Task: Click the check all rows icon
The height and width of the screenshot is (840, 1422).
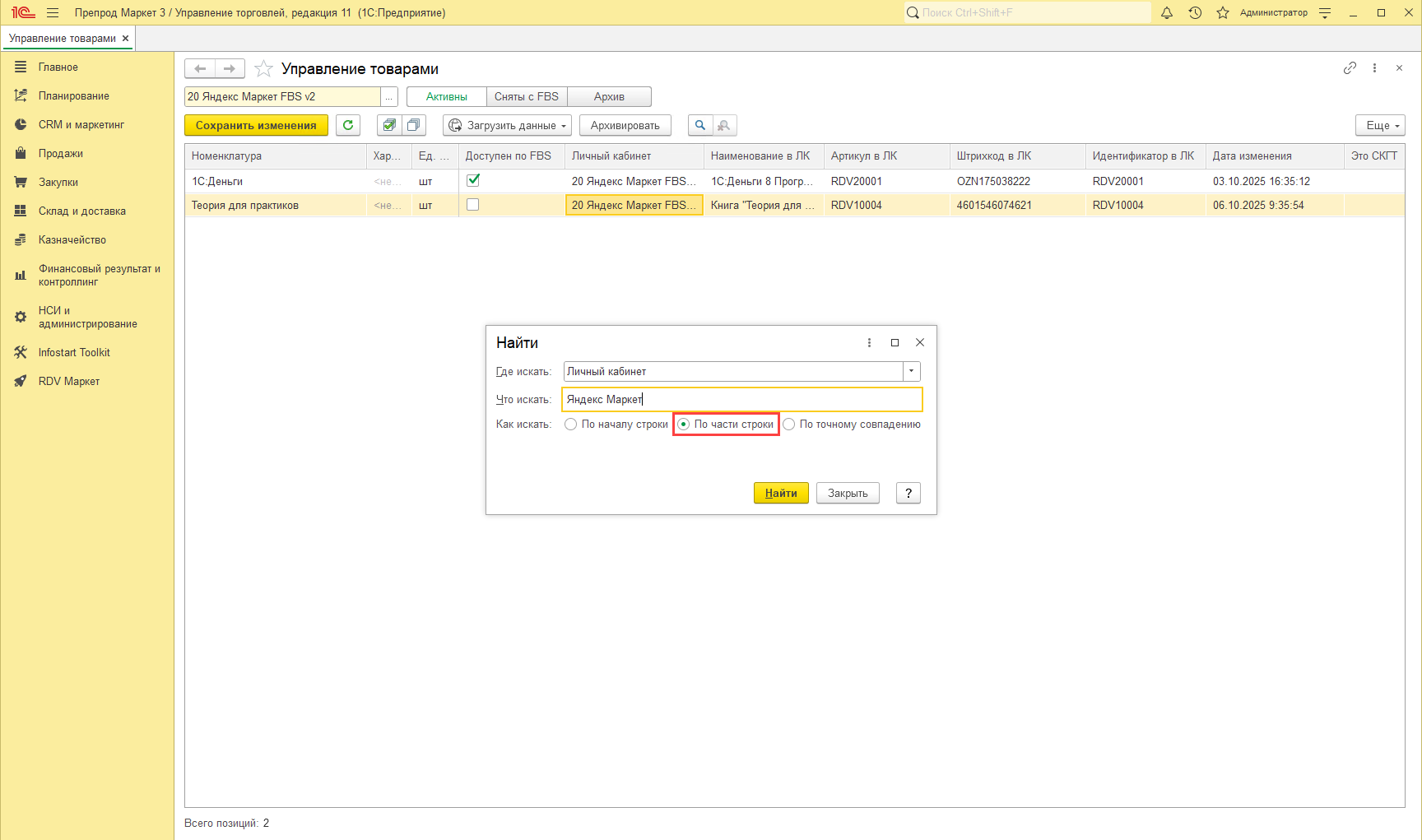Action: 389,125
